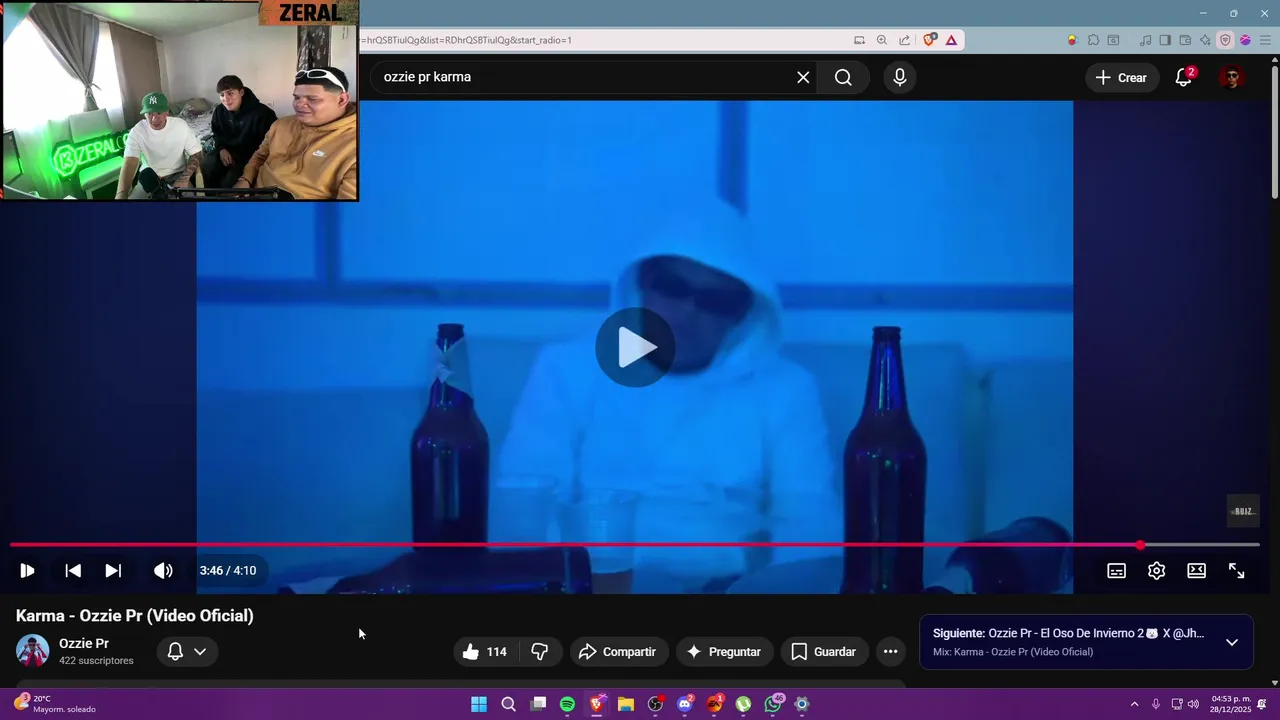
Task: Click the media control music note icon
Action: tap(1145, 40)
